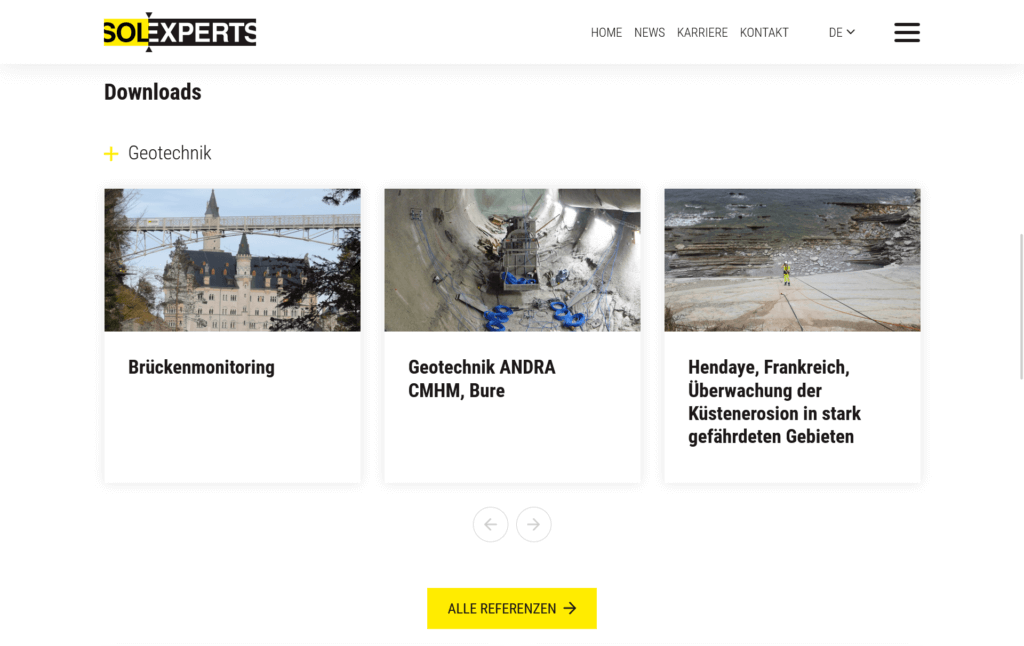Expand the Geotechnik downloads section
This screenshot has width=1024, height=646.
point(157,153)
